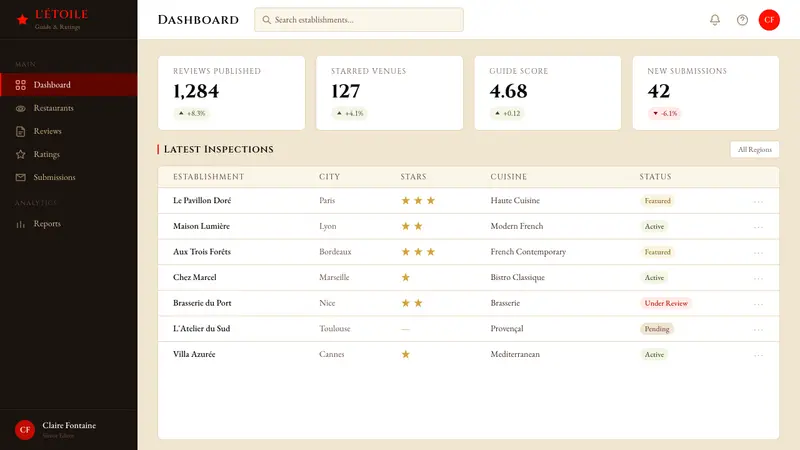
Task: Open the Reviews Published 1,284 card
Action: pyautogui.click(x=232, y=93)
